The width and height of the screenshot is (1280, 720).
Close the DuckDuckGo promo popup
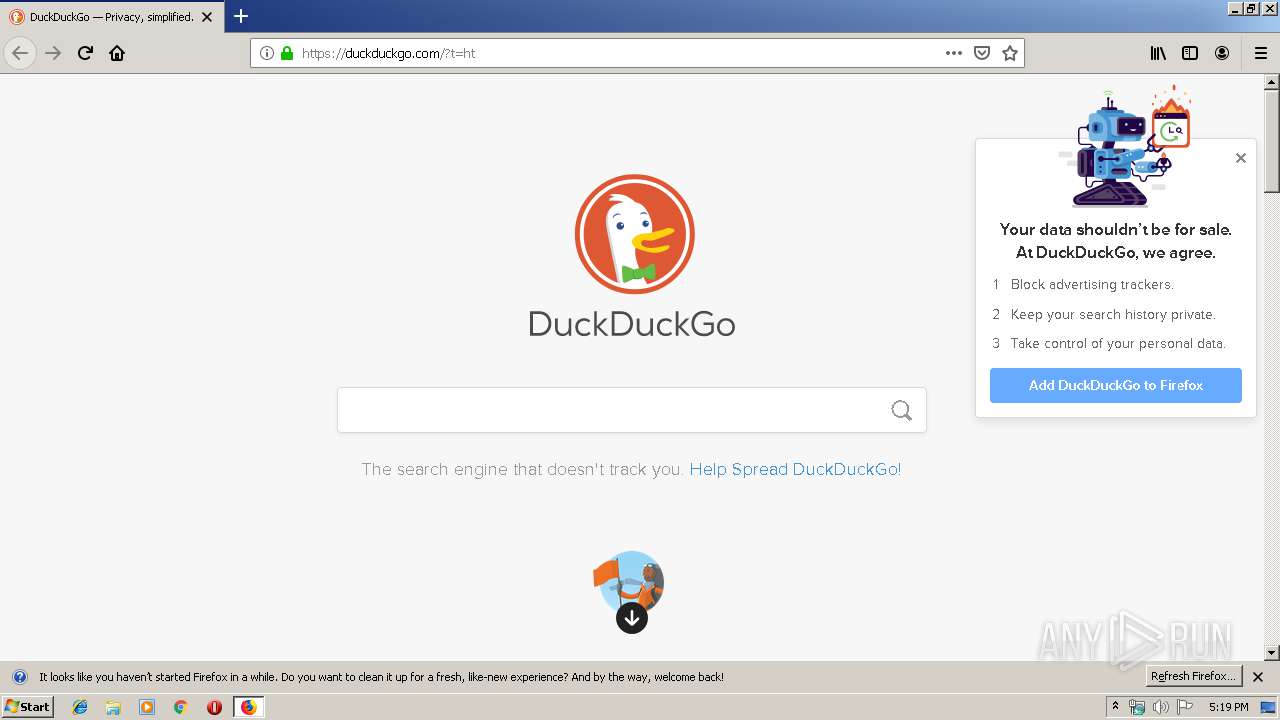pos(1241,158)
